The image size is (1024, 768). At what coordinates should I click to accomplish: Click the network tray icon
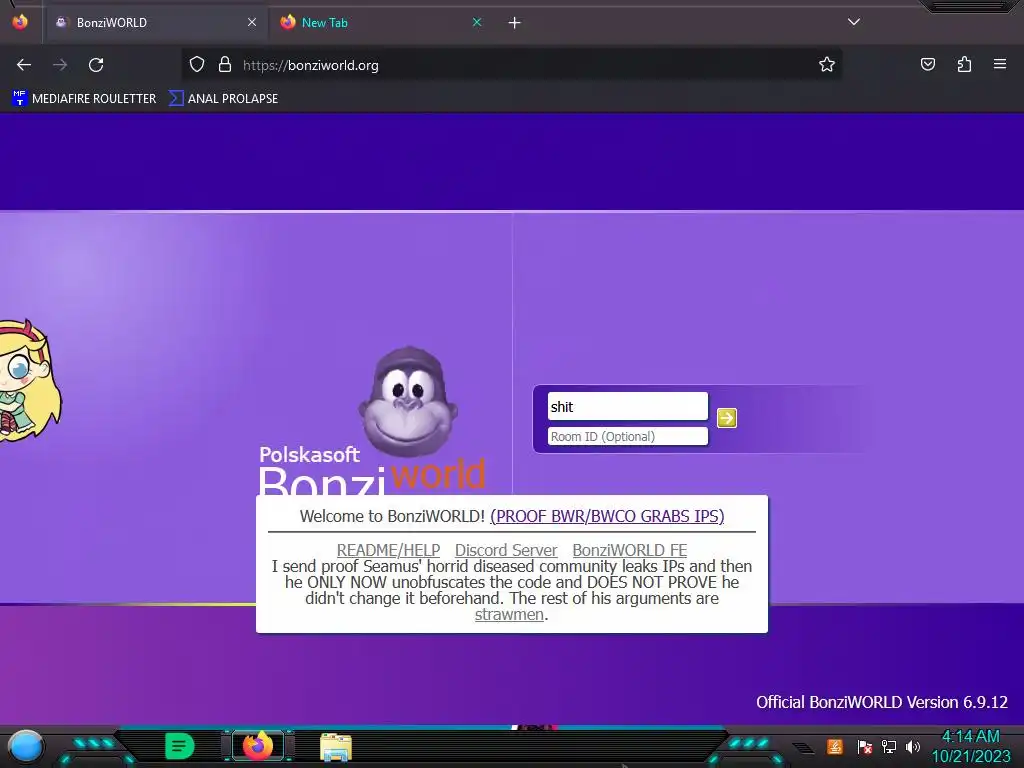coord(889,746)
